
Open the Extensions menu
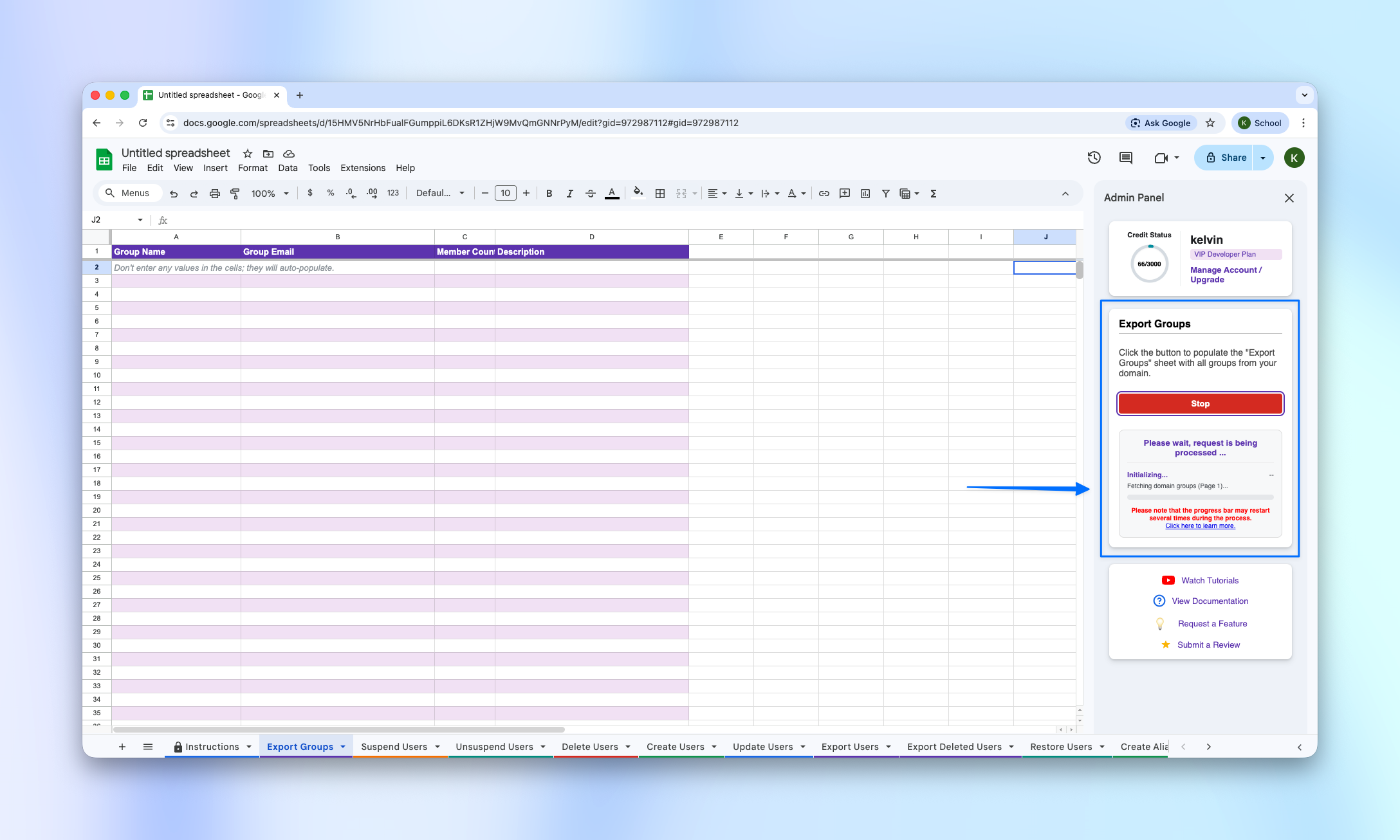(x=362, y=168)
